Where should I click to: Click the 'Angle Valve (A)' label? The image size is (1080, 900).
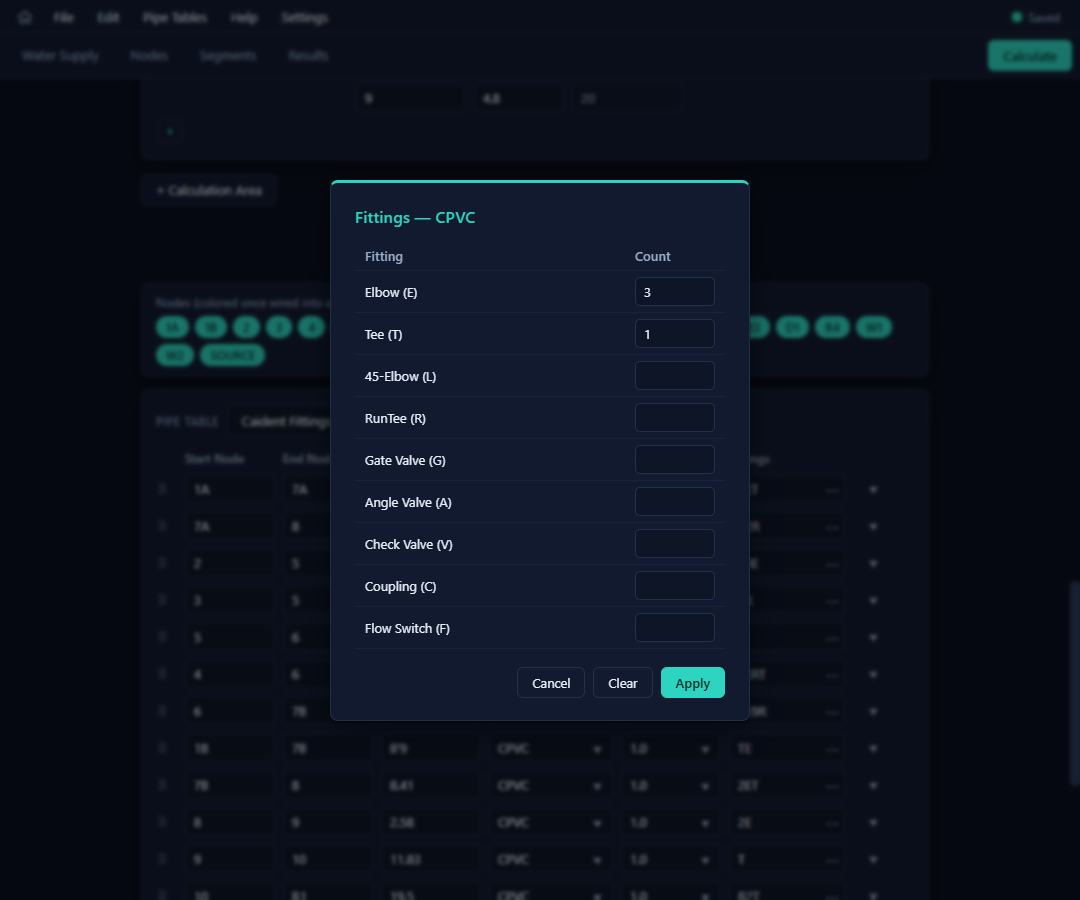pos(408,502)
